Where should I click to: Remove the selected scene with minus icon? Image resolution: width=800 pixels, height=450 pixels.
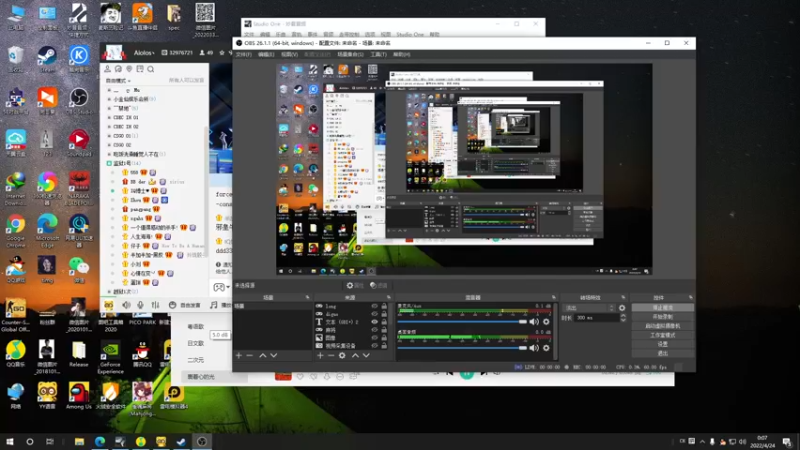pos(249,355)
